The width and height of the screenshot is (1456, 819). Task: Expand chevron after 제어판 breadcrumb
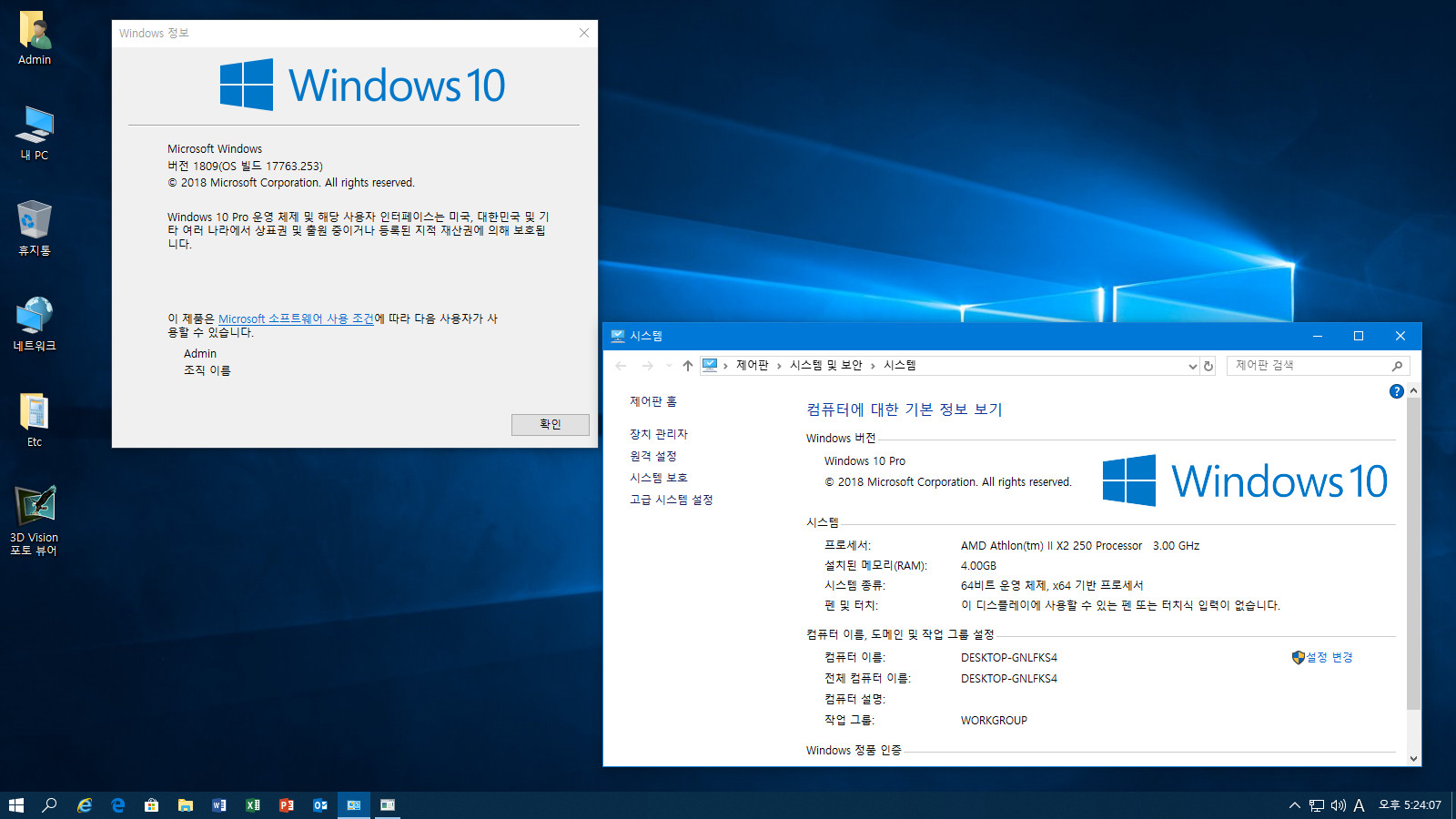coord(779,366)
